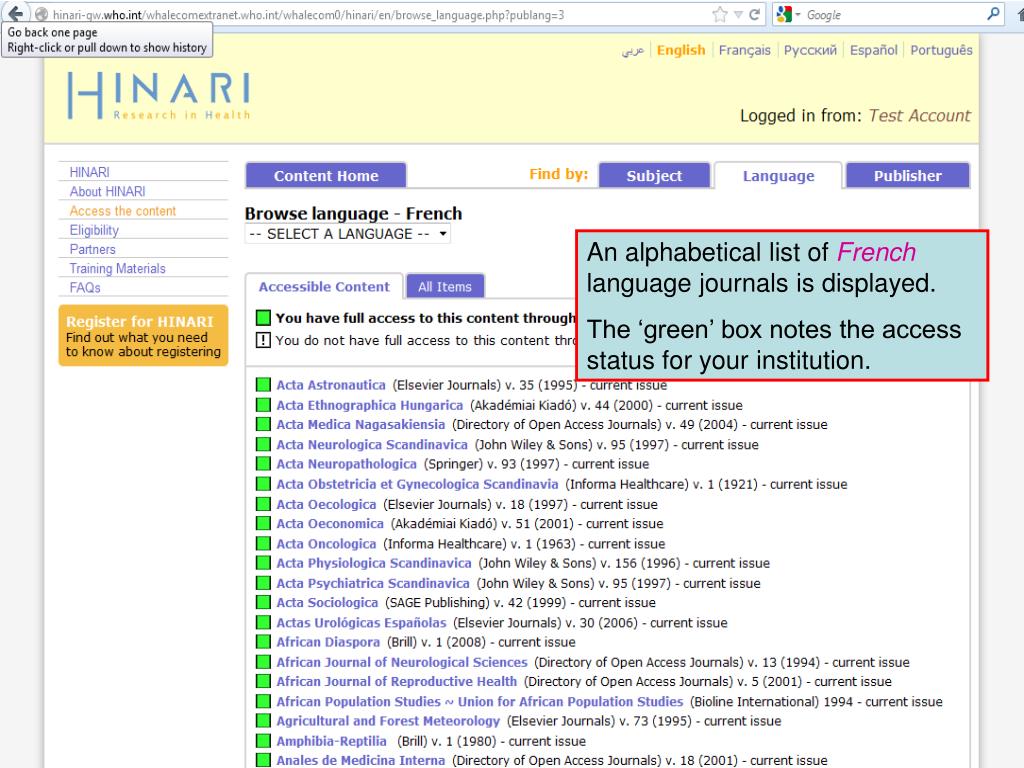Click the reload page icon
The width and height of the screenshot is (1024, 768).
(754, 14)
